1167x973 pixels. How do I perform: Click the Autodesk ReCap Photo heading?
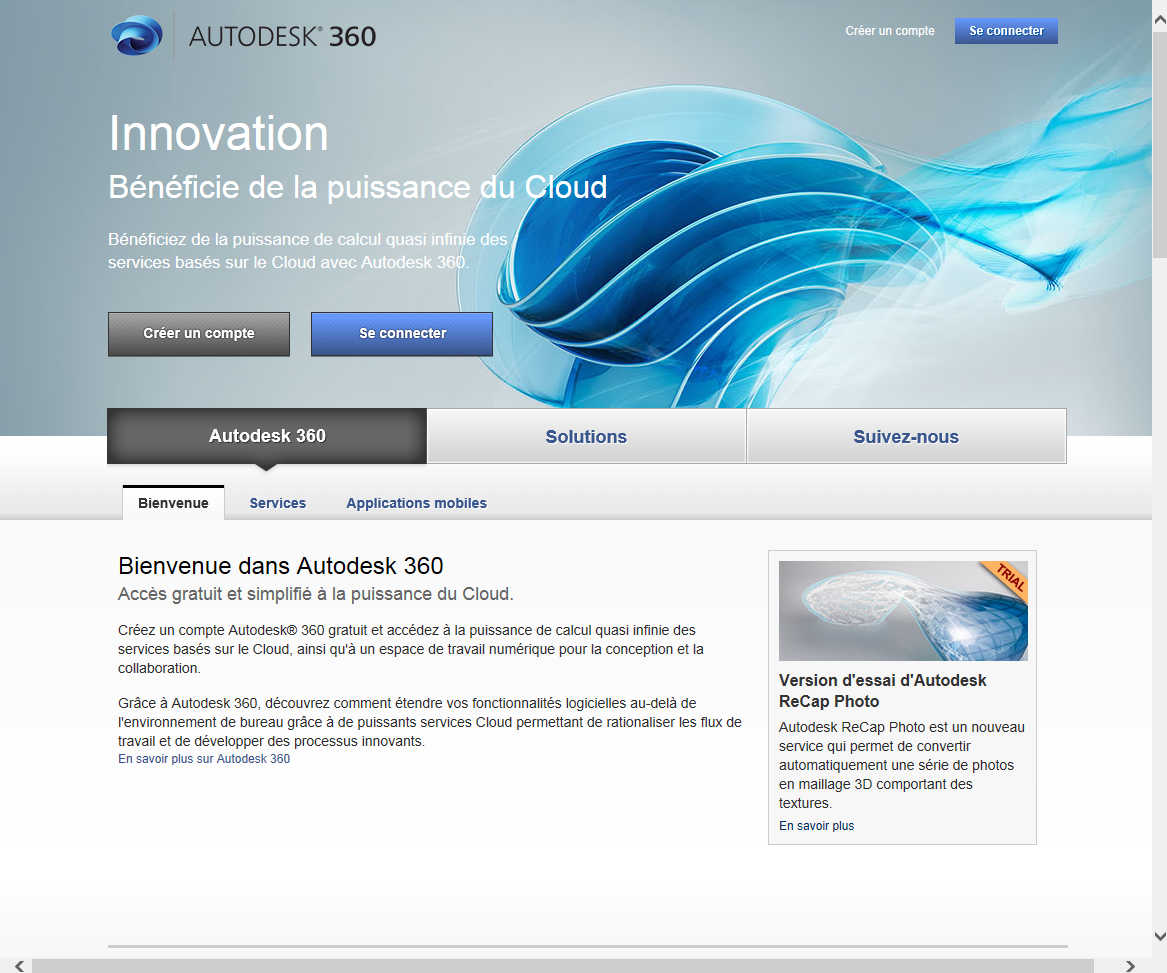(x=882, y=689)
